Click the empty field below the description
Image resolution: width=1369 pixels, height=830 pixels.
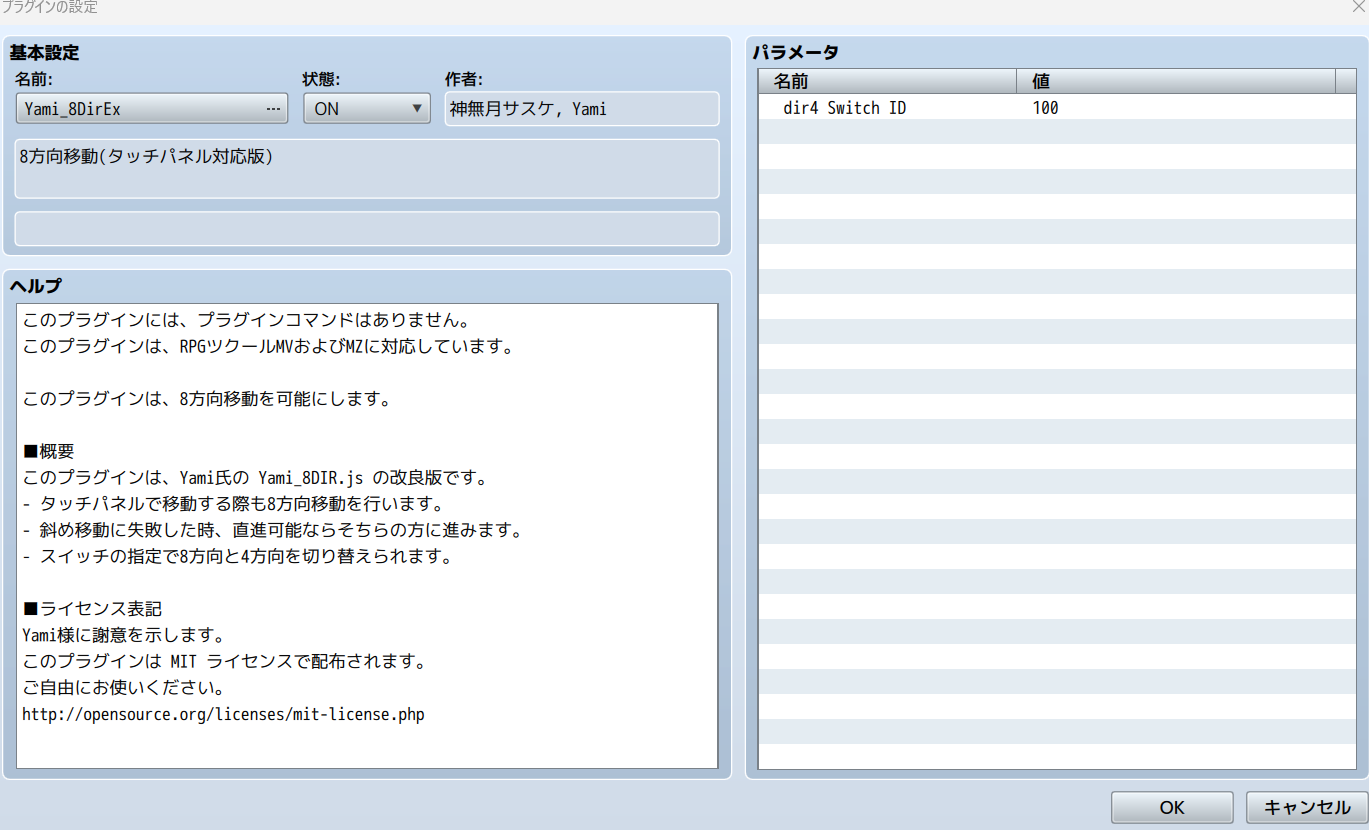point(367,228)
